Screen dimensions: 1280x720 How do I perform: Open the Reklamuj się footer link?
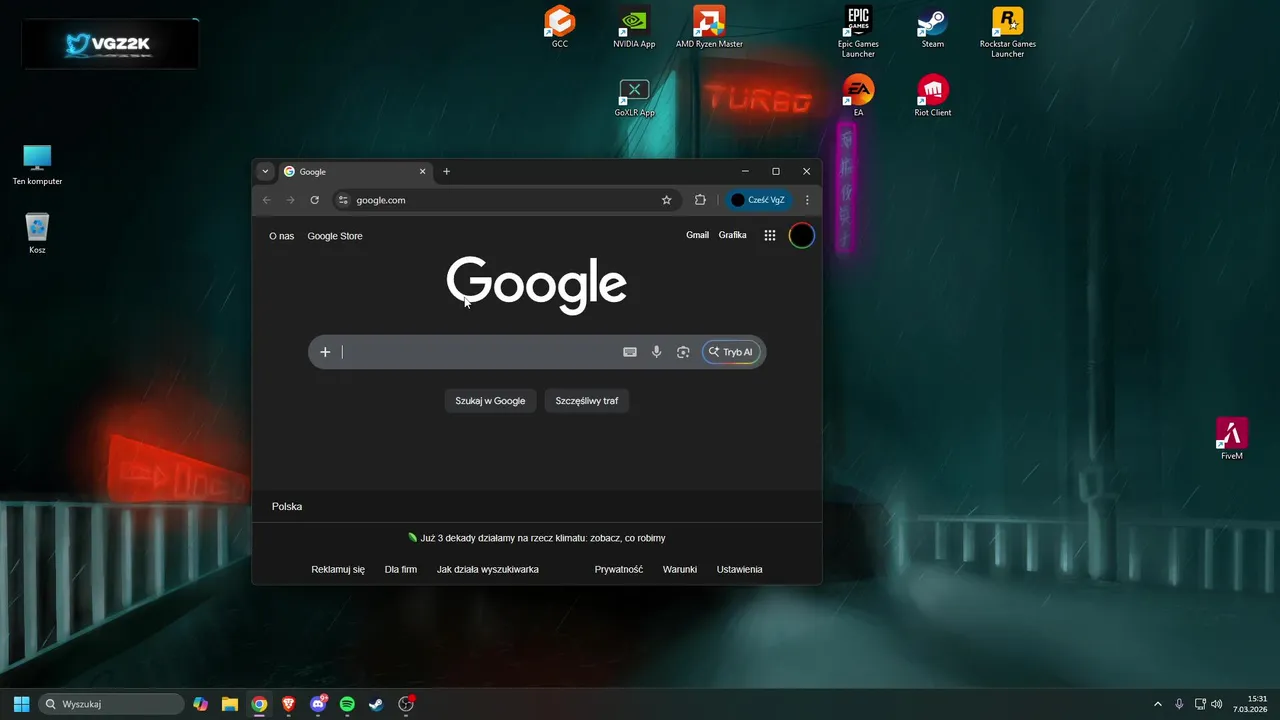tap(338, 569)
